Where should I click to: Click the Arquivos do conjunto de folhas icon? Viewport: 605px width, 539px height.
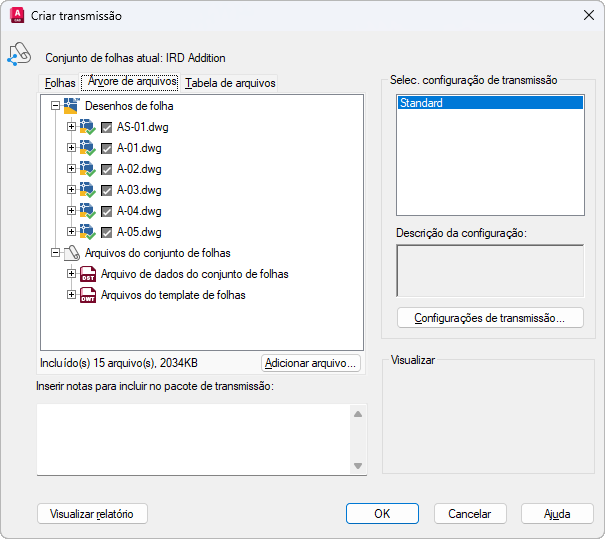71,253
